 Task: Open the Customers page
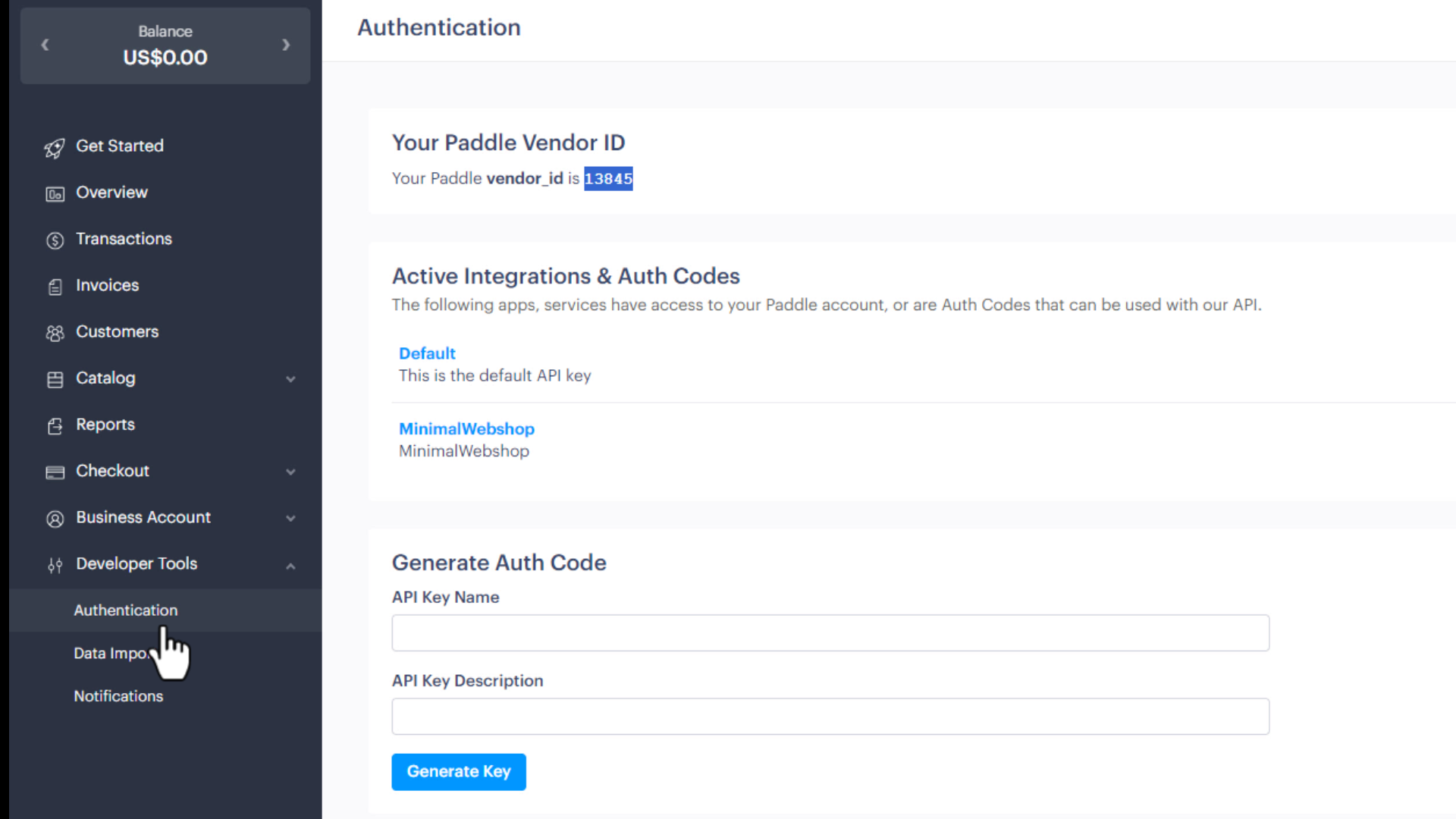click(117, 331)
